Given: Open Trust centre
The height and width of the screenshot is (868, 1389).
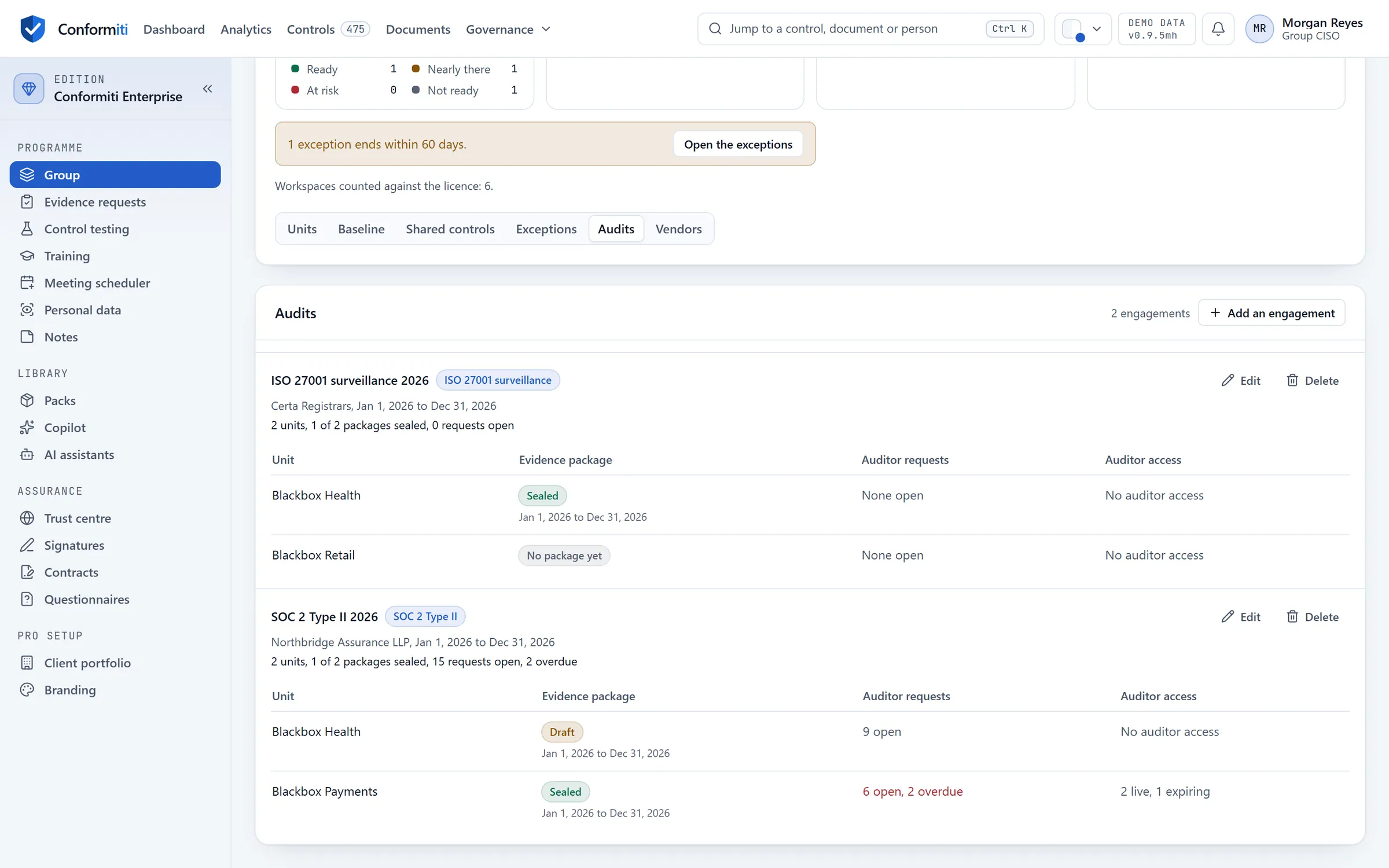Looking at the screenshot, I should [x=115, y=518].
